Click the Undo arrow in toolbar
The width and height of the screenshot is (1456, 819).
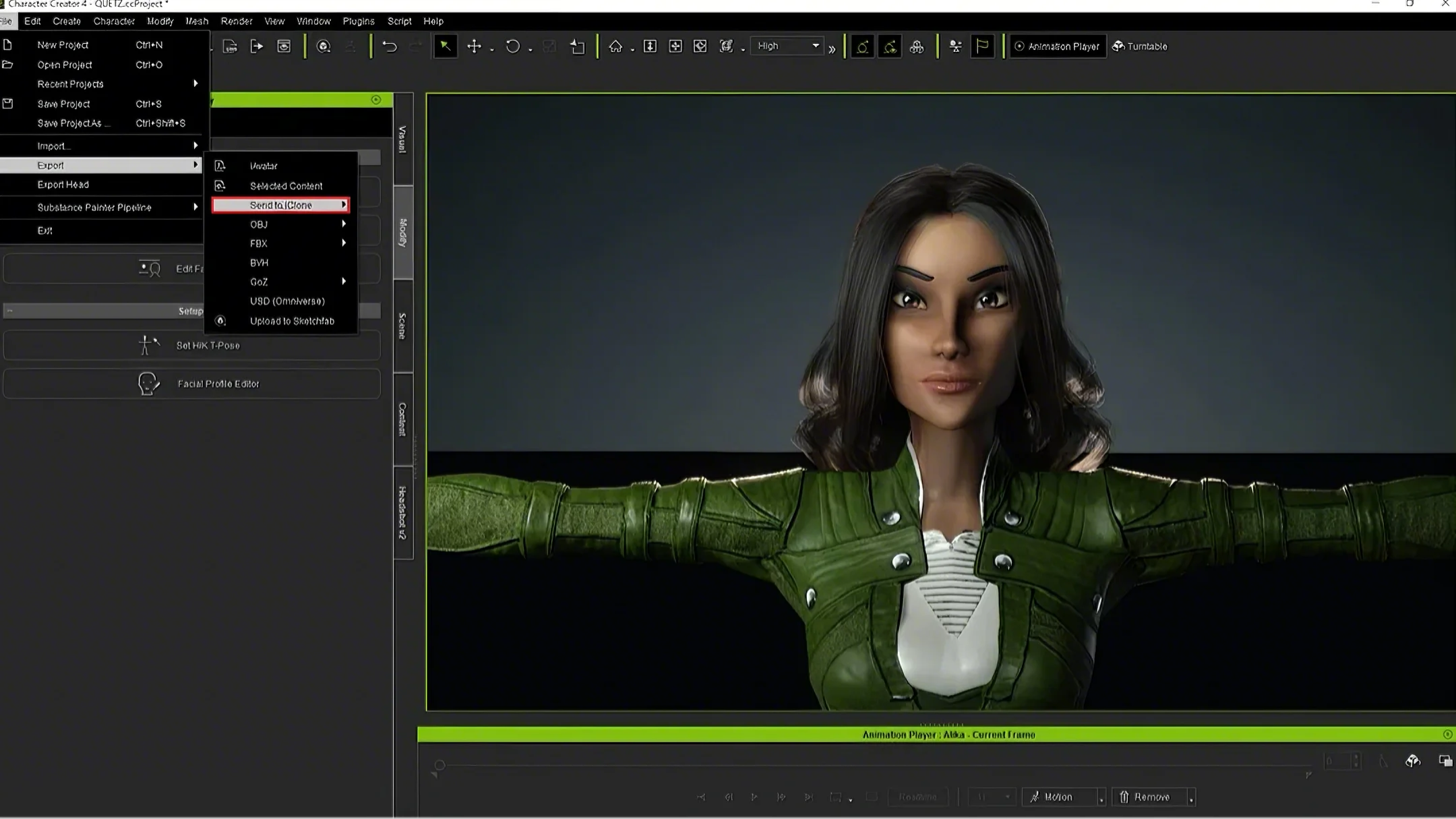(x=390, y=47)
